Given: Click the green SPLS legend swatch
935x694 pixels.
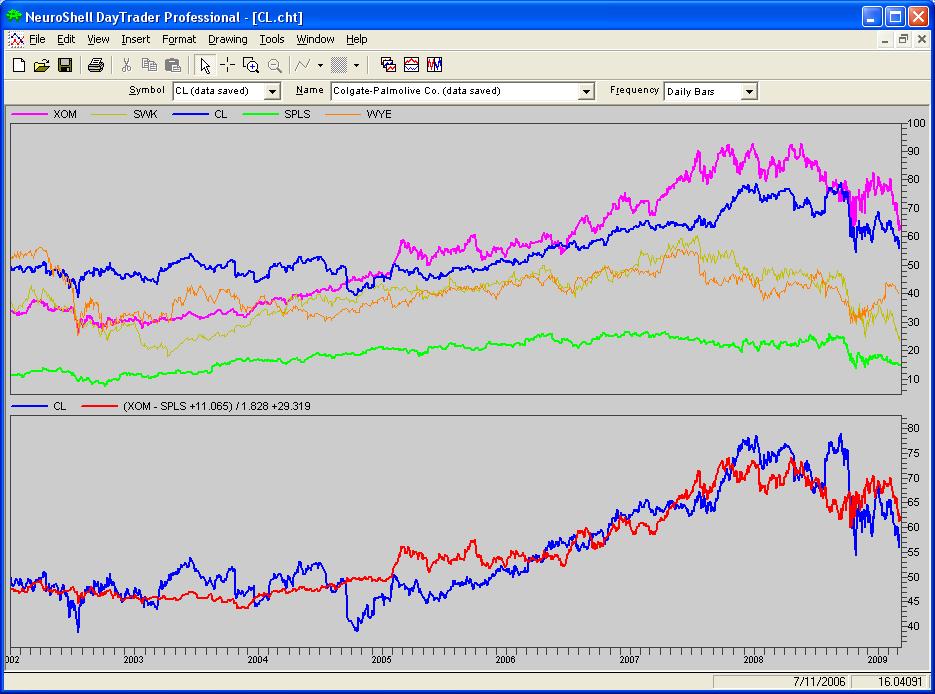Looking at the screenshot, I should coord(261,114).
